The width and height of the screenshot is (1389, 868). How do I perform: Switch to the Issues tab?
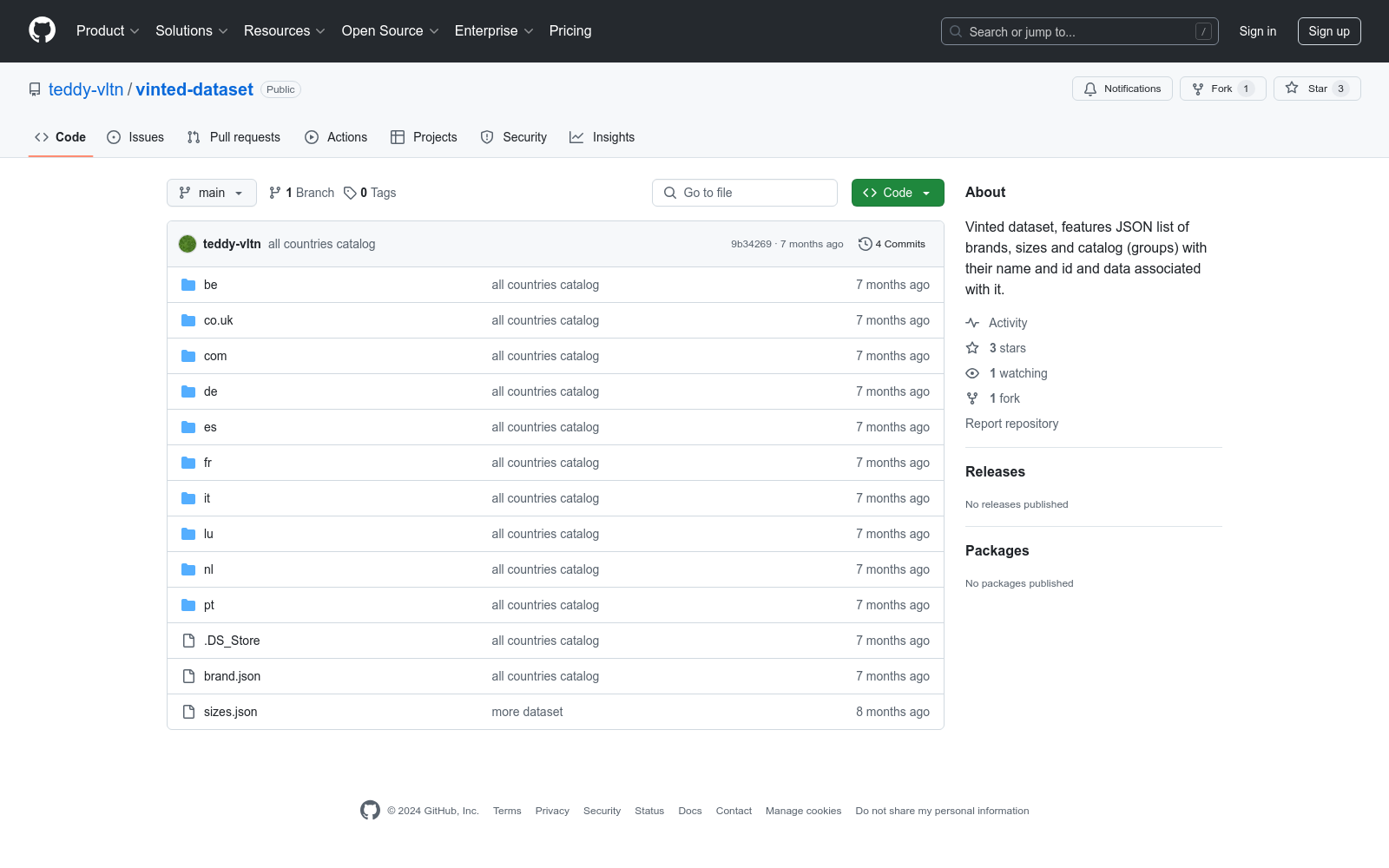tap(135, 137)
